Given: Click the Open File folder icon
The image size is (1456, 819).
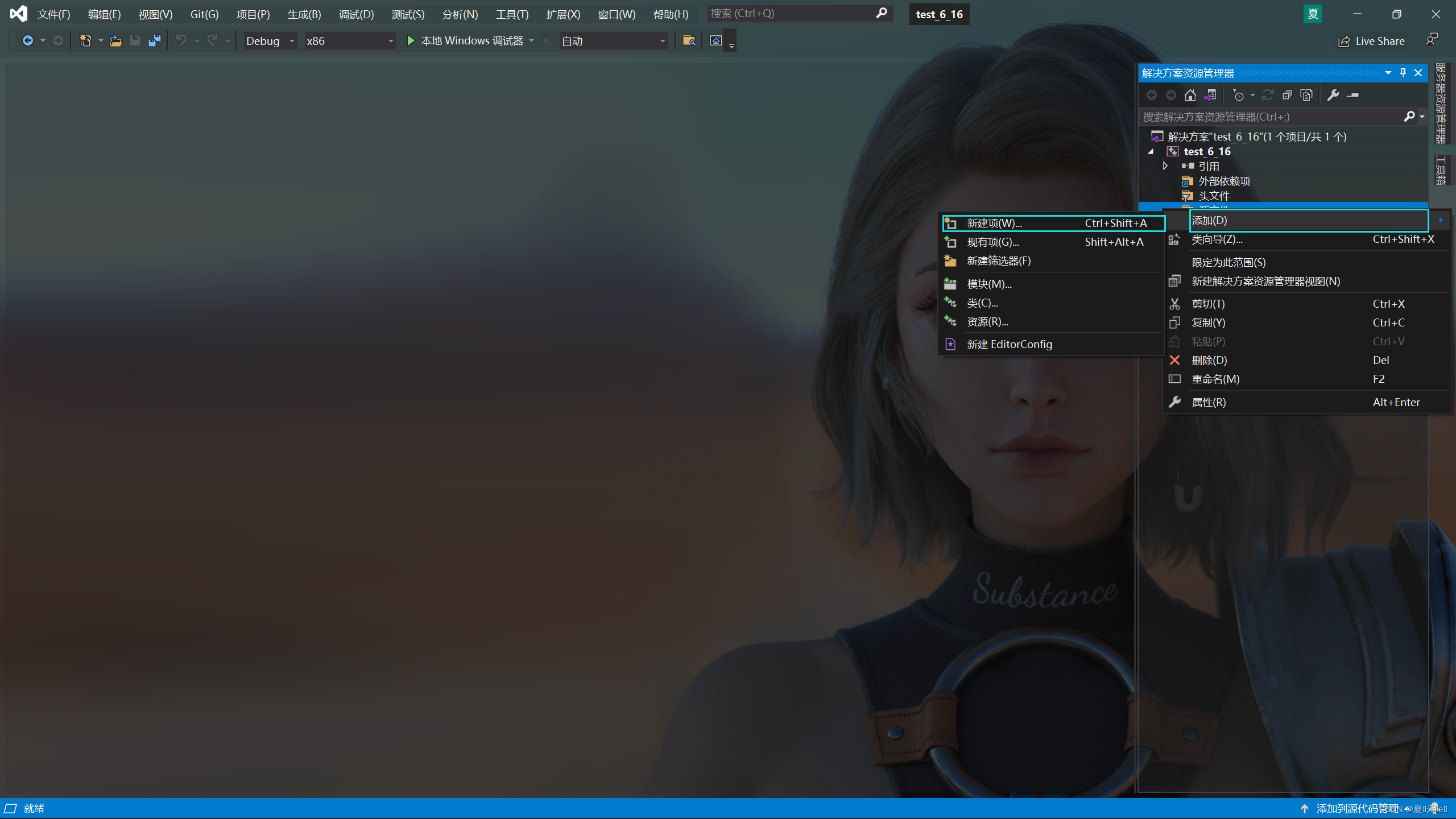Looking at the screenshot, I should [x=115, y=41].
